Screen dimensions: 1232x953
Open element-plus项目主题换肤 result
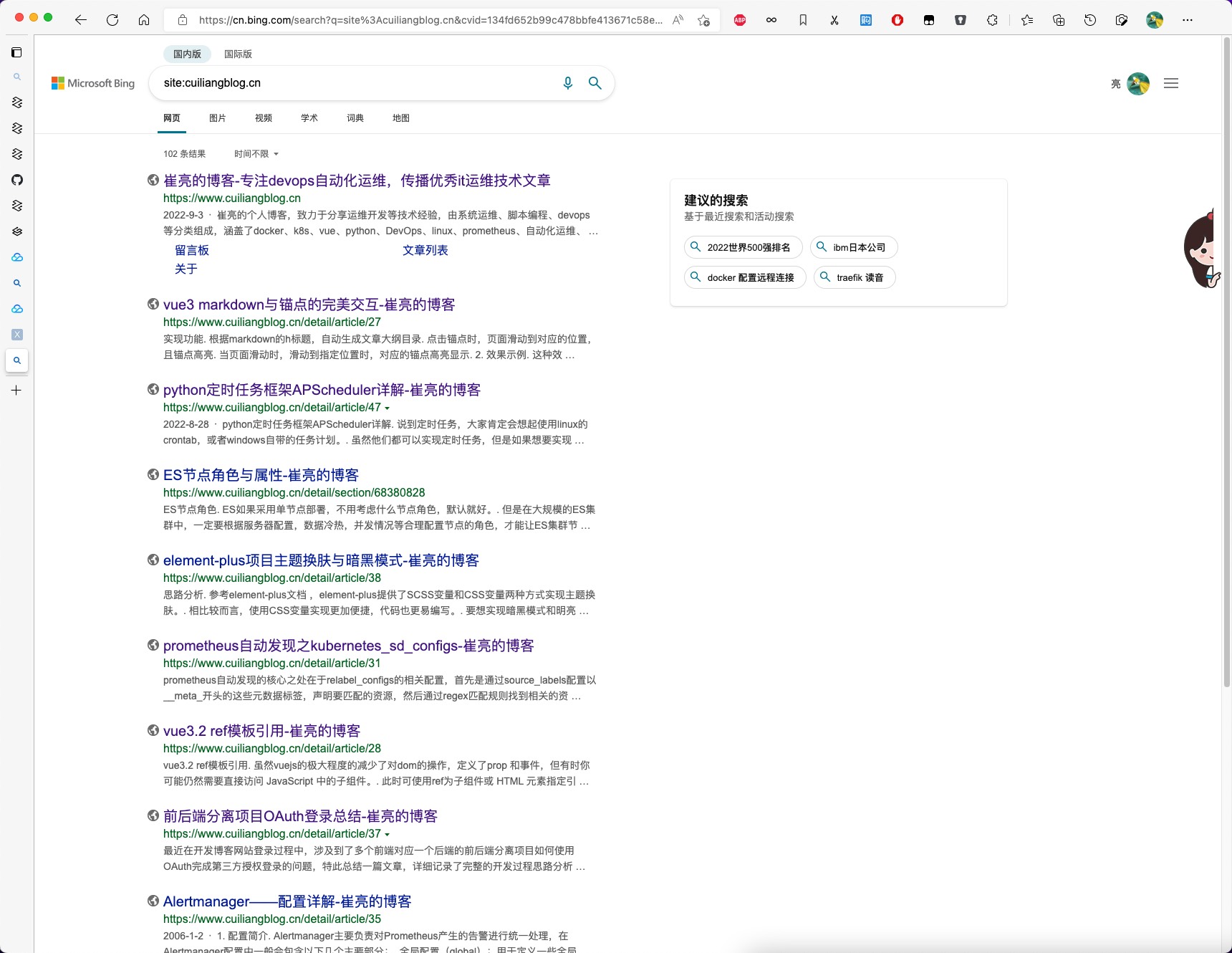(321, 560)
